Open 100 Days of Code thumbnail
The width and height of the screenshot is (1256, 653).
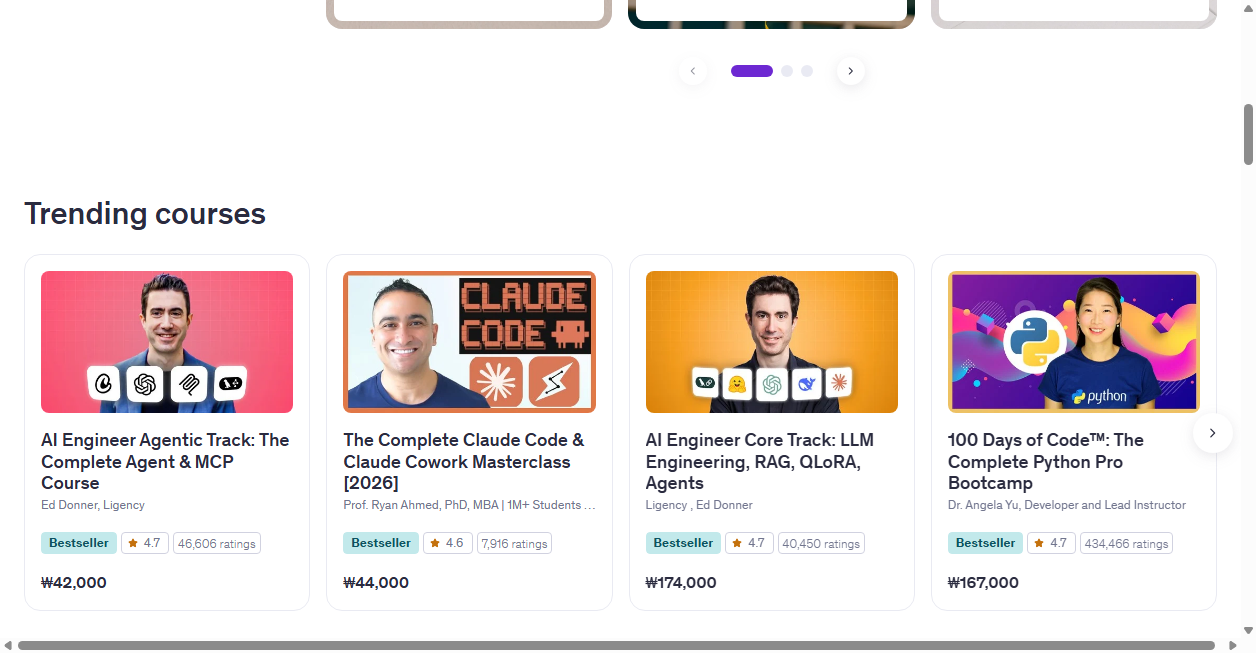[x=1074, y=342]
